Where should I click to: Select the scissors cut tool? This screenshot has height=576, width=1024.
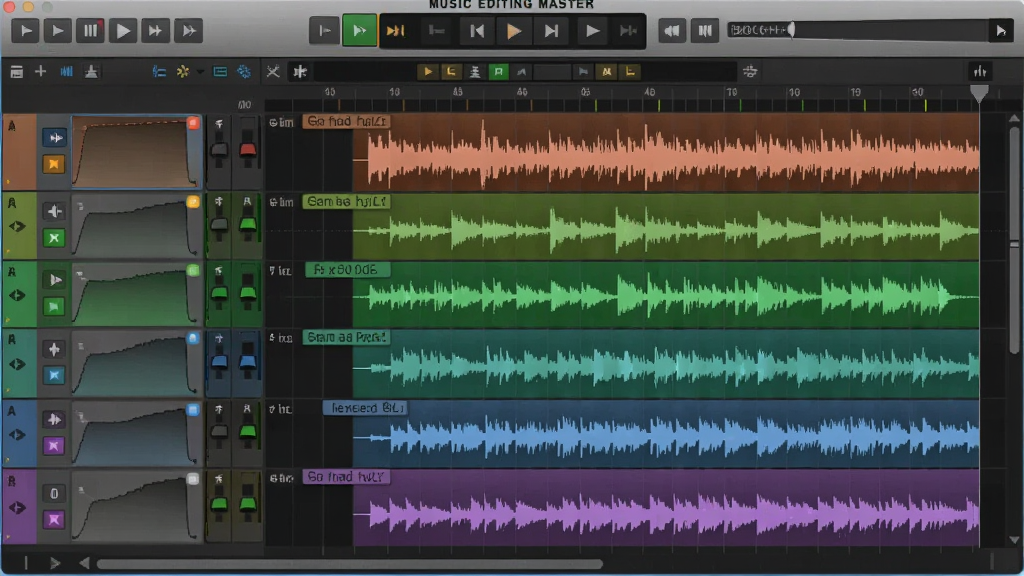tap(273, 72)
